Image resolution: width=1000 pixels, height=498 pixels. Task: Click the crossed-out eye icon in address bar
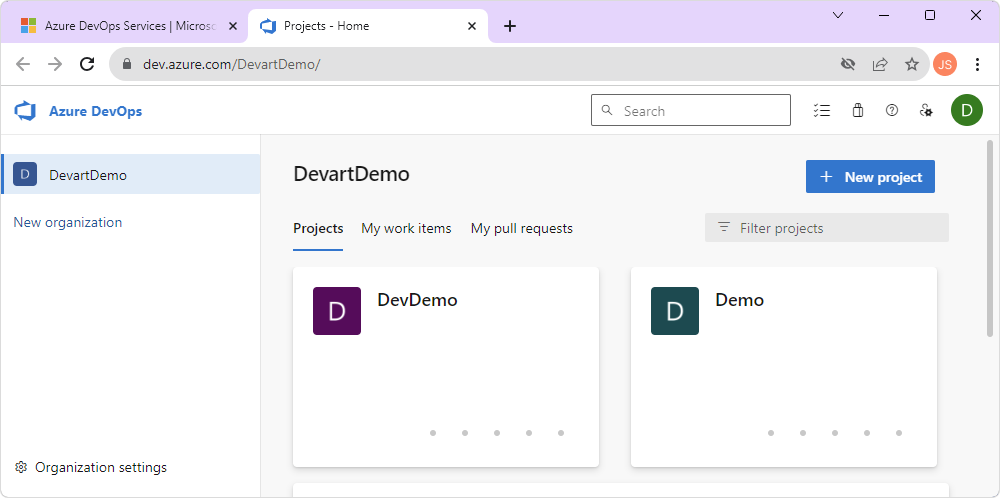pyautogui.click(x=848, y=64)
